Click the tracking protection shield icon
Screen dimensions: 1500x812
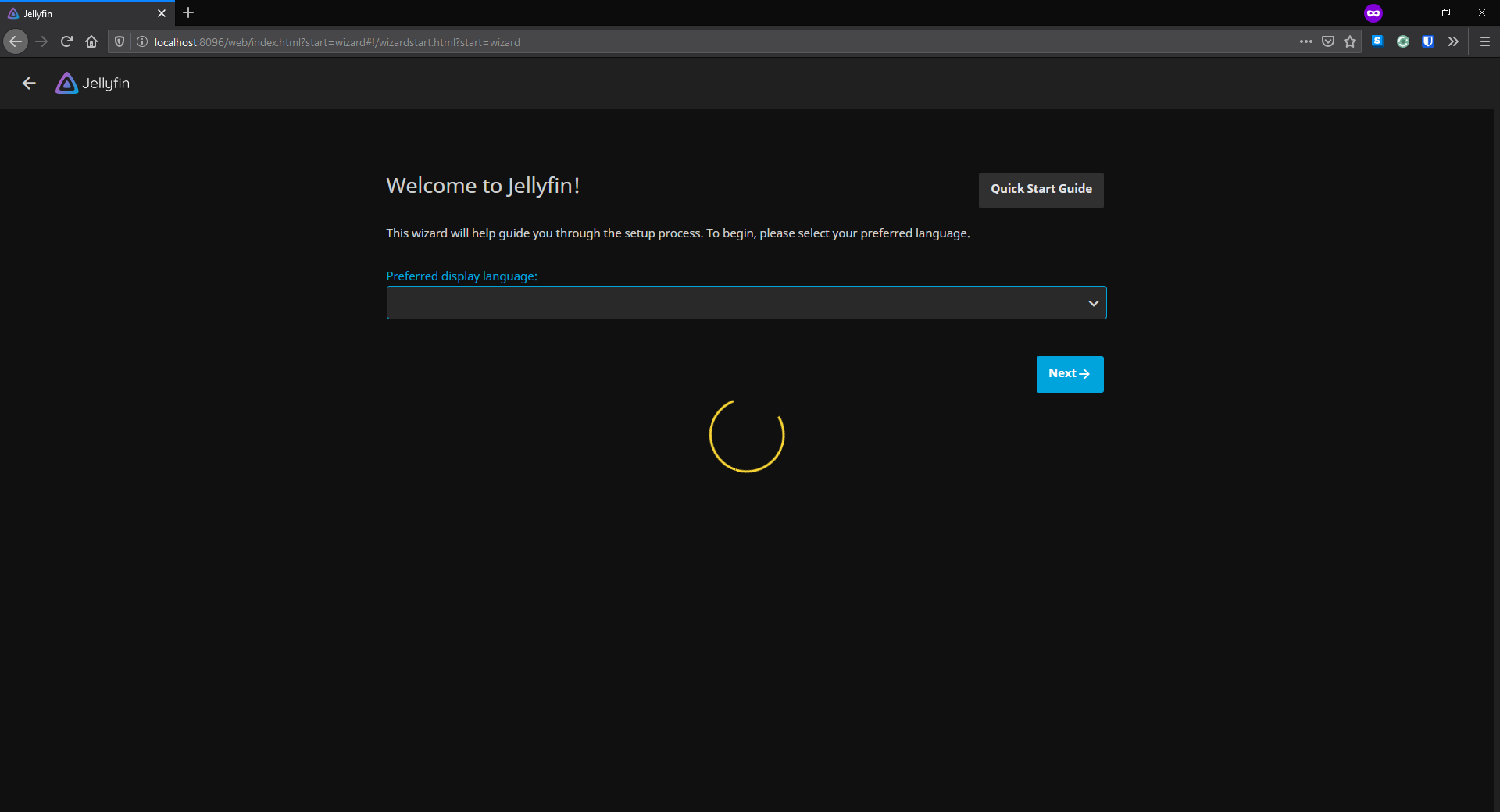pyautogui.click(x=120, y=42)
